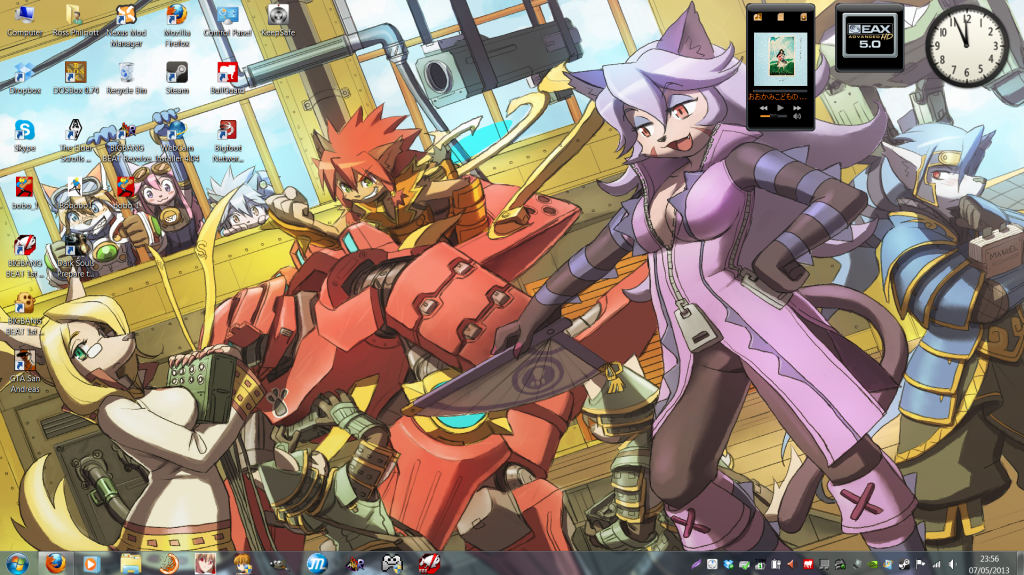
Task: Open the red BullGuard tray icon
Action: [808, 564]
